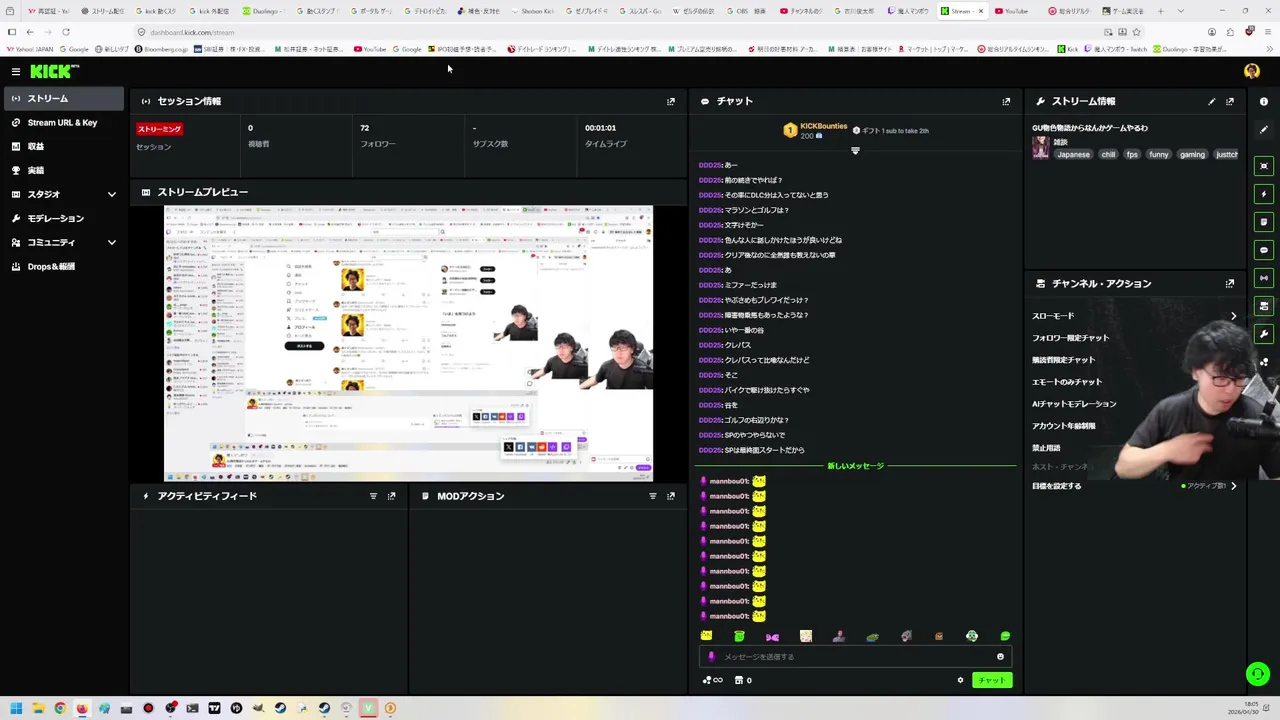Viewport: 1280px width, 720px height.
Task: Insert the green headphones emote from quick bar
Action: [x=971, y=636]
